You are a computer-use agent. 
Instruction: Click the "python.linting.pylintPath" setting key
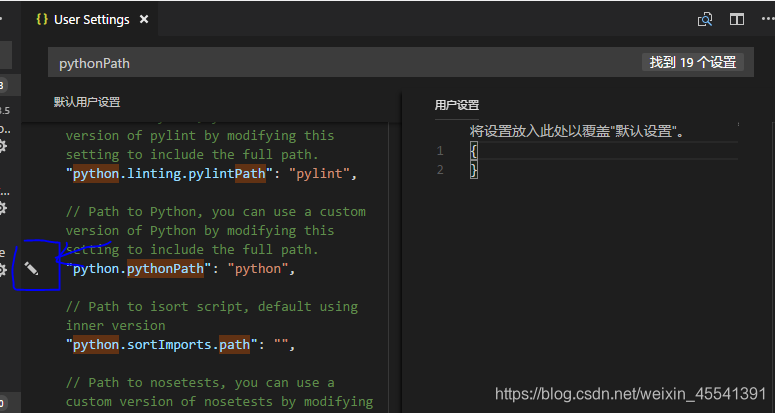pos(170,174)
